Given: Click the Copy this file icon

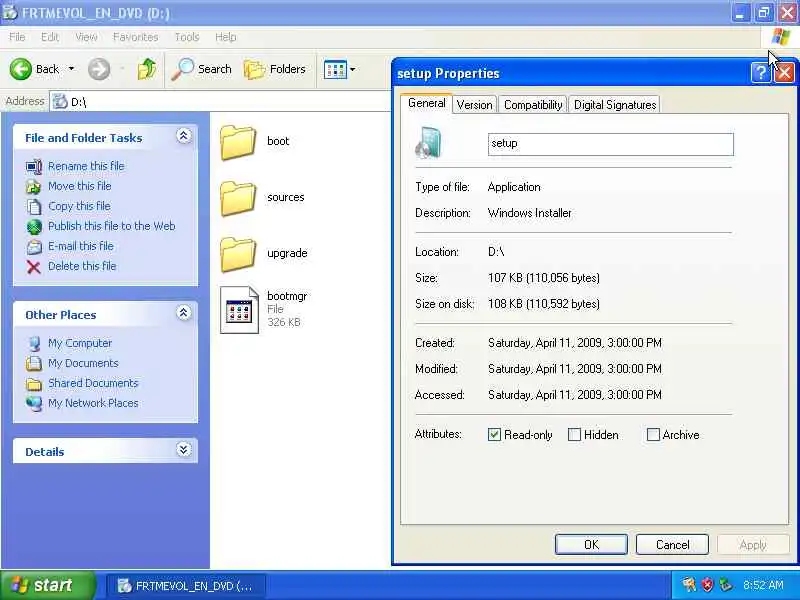Looking at the screenshot, I should point(34,207).
